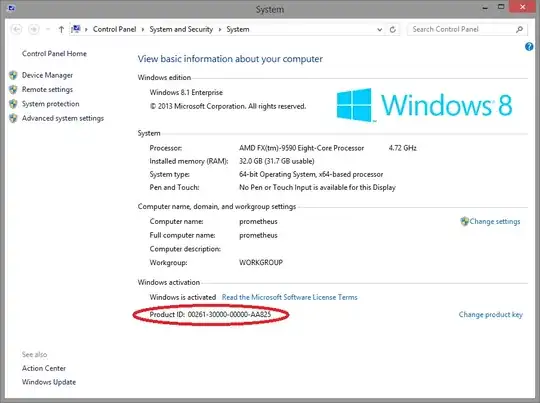Minimize the System window
The height and width of the screenshot is (403, 540).
485,7
